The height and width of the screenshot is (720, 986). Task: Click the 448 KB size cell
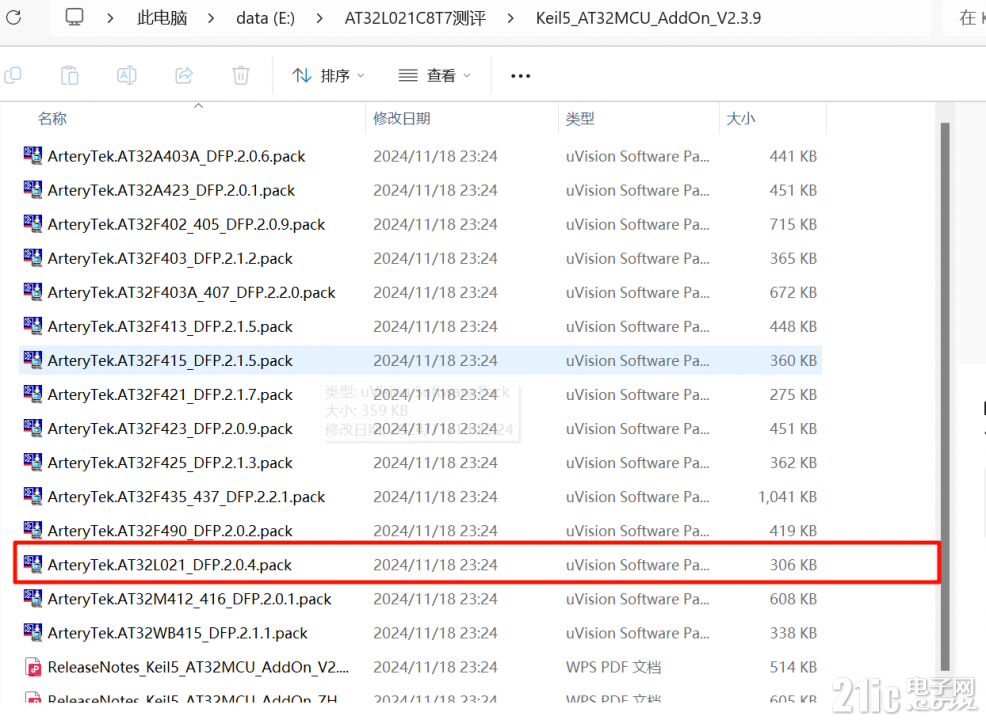coord(793,326)
